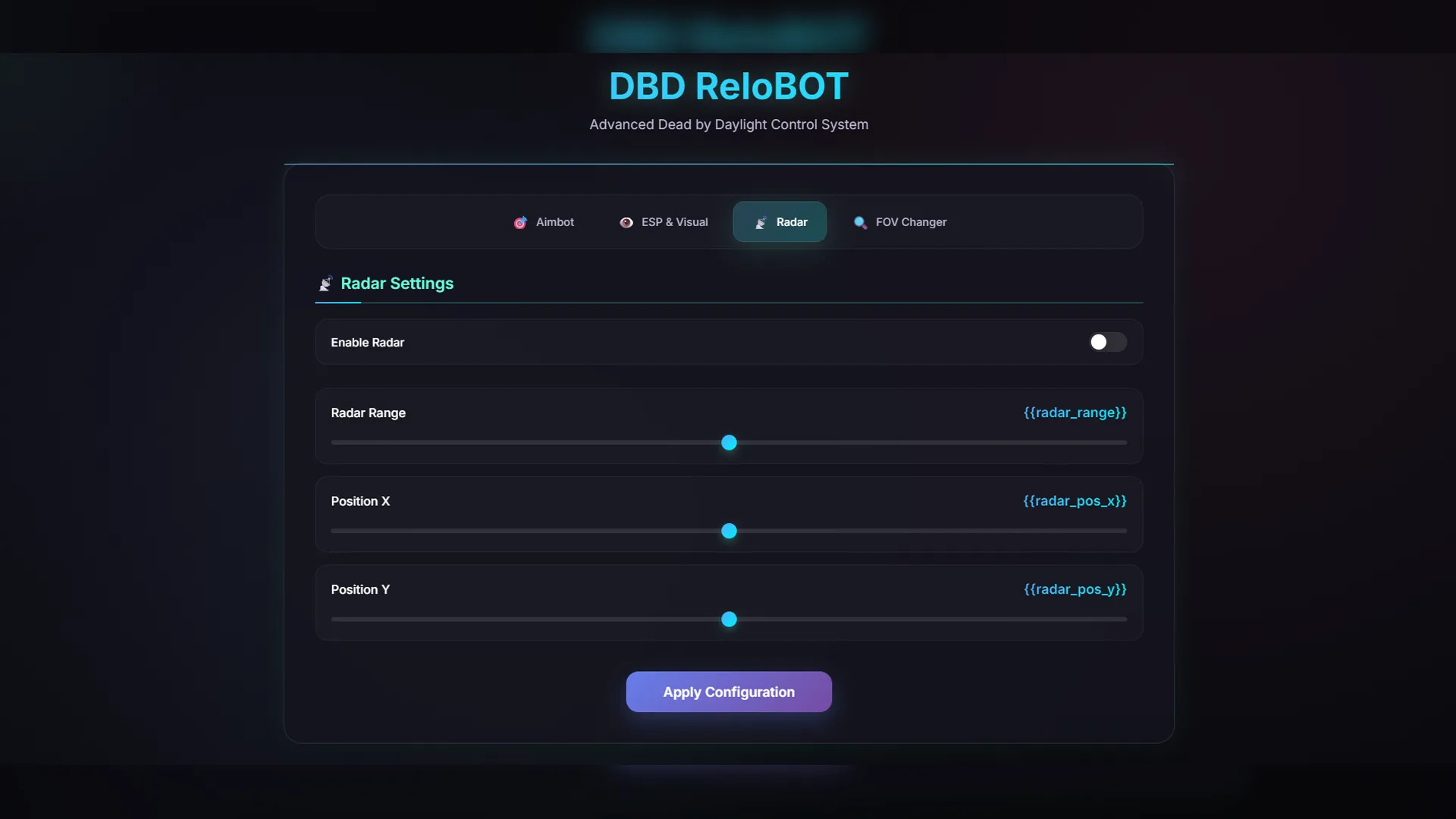Select the FOV Changer tab
1456x819 pixels.
coord(911,222)
